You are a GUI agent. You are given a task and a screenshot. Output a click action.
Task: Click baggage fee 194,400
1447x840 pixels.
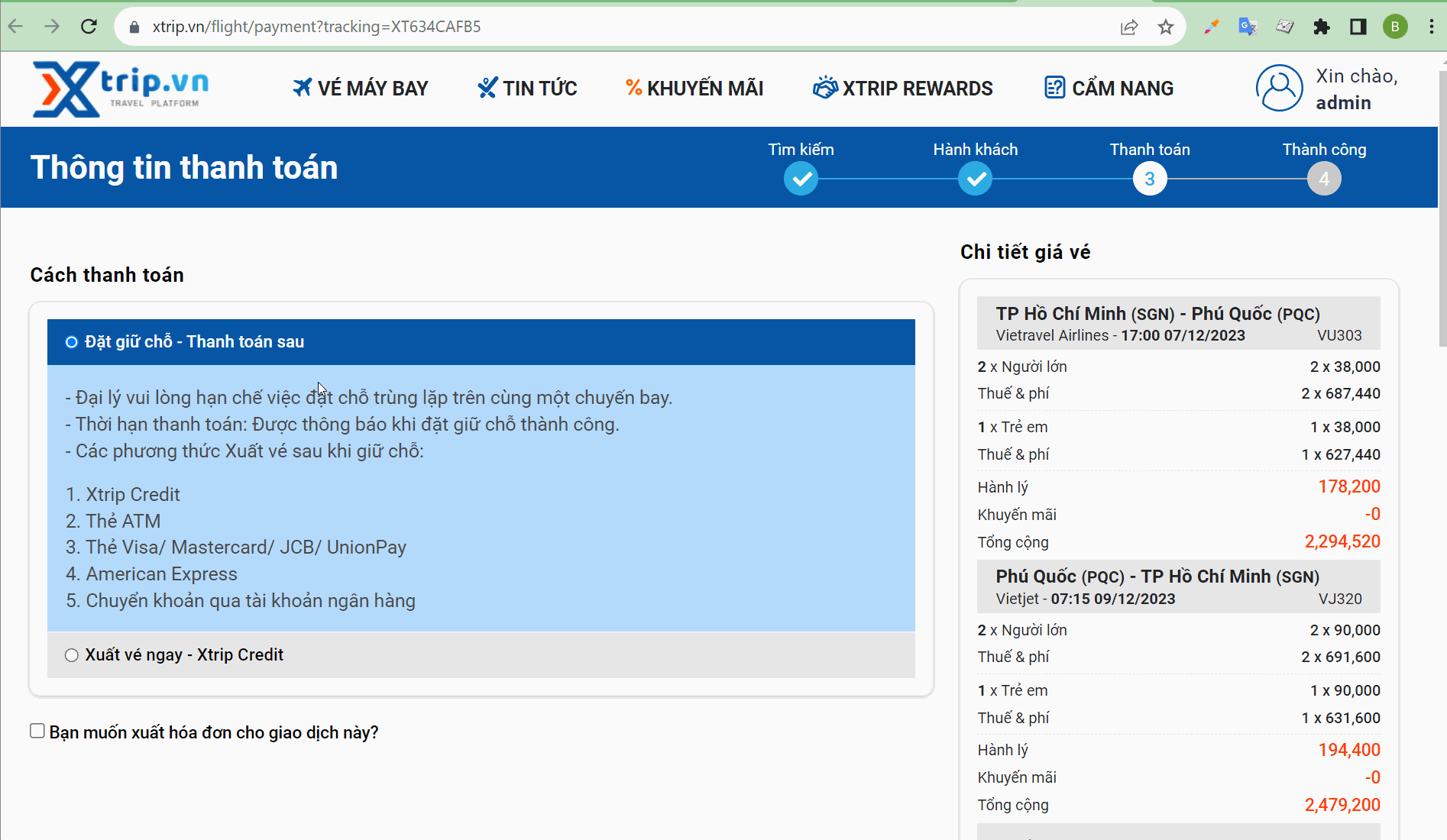1349,750
